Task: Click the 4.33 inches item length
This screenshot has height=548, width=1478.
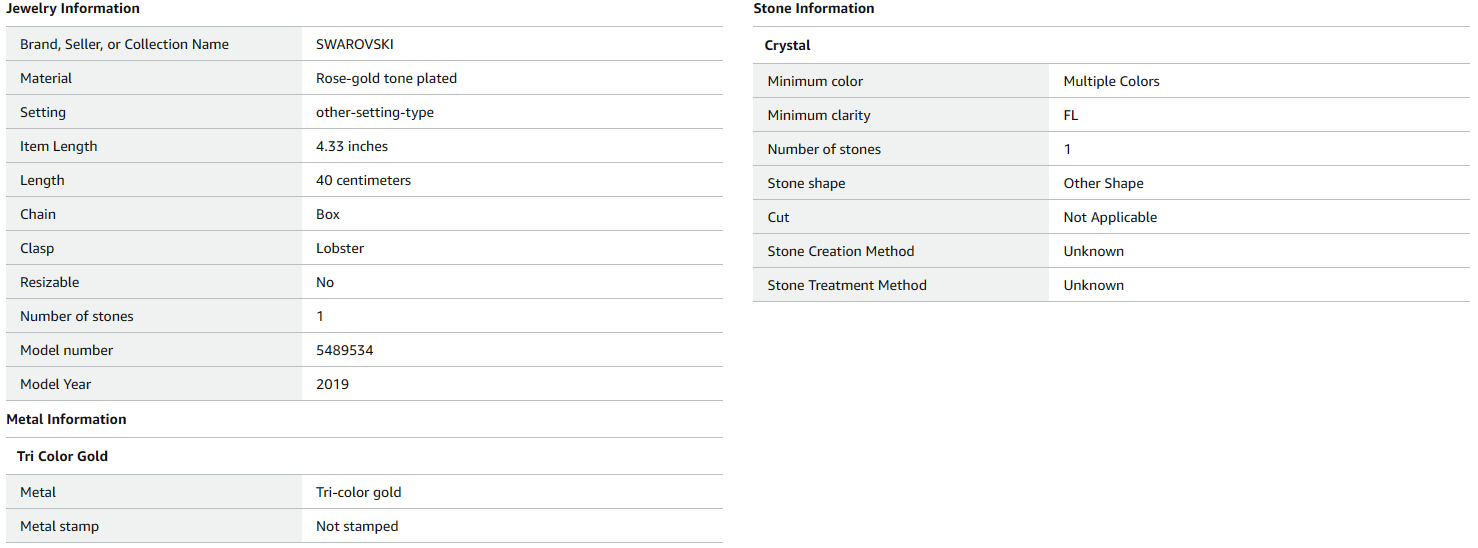Action: tap(352, 146)
